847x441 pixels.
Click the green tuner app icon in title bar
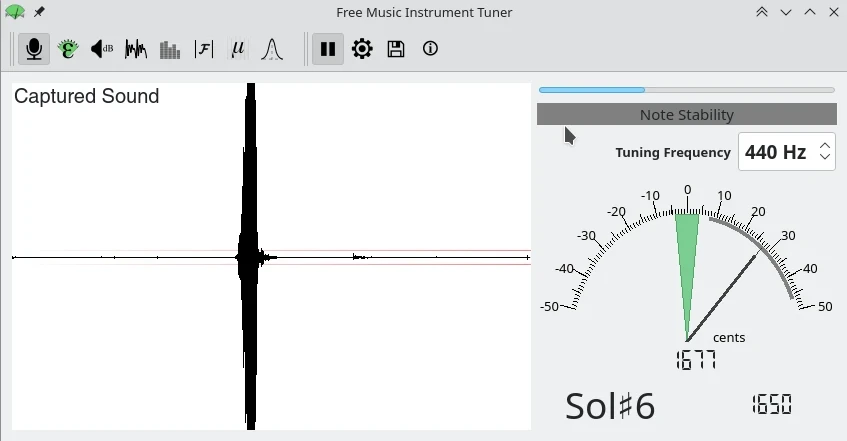tap(15, 12)
